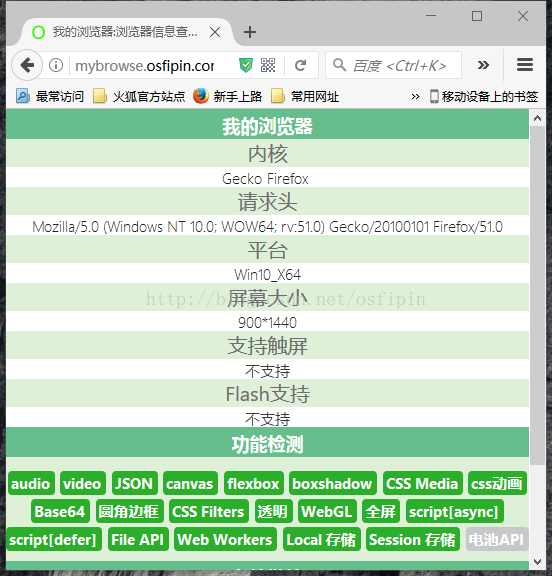552x576 pixels.
Task: Click the 请求头 heading
Action: (267, 202)
